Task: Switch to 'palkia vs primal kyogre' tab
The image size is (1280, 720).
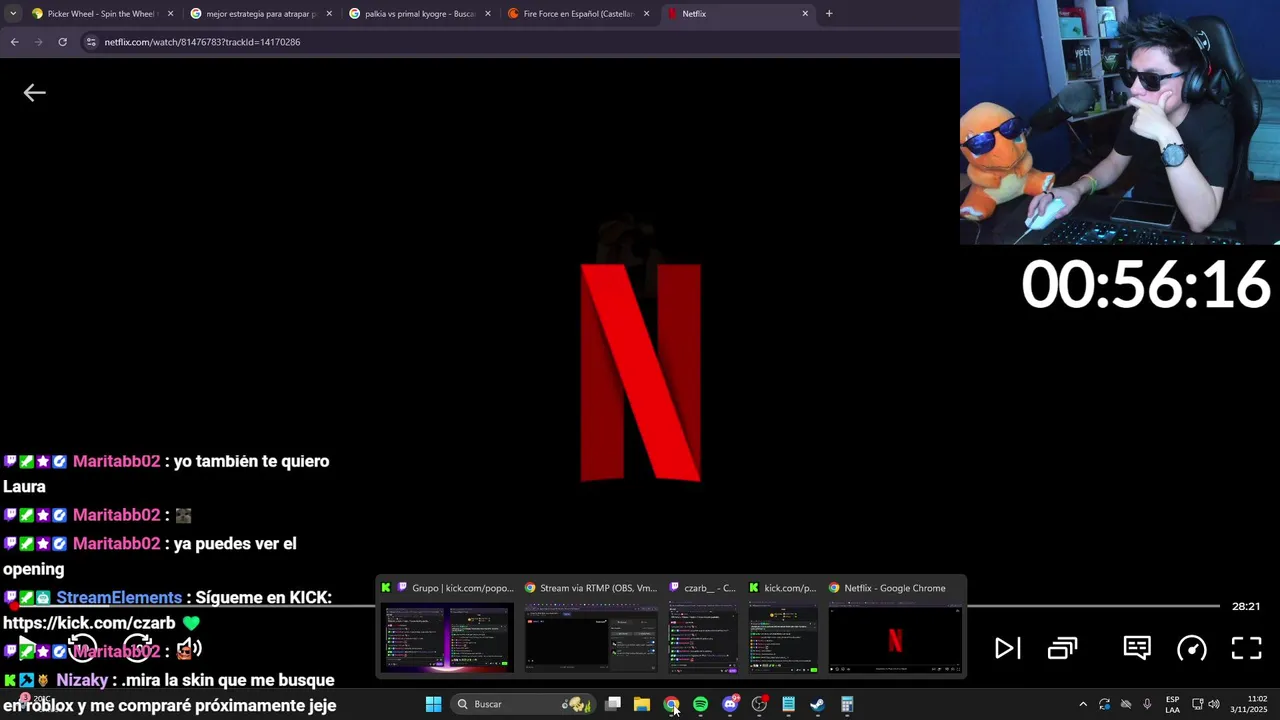Action: point(420,14)
